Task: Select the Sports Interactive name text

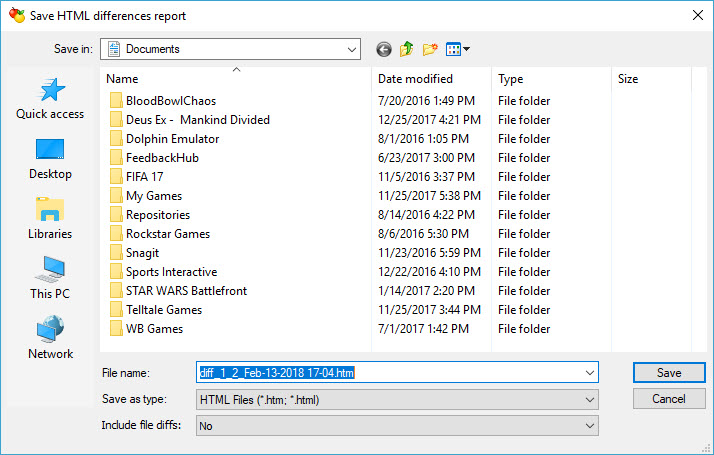Action: tap(172, 272)
